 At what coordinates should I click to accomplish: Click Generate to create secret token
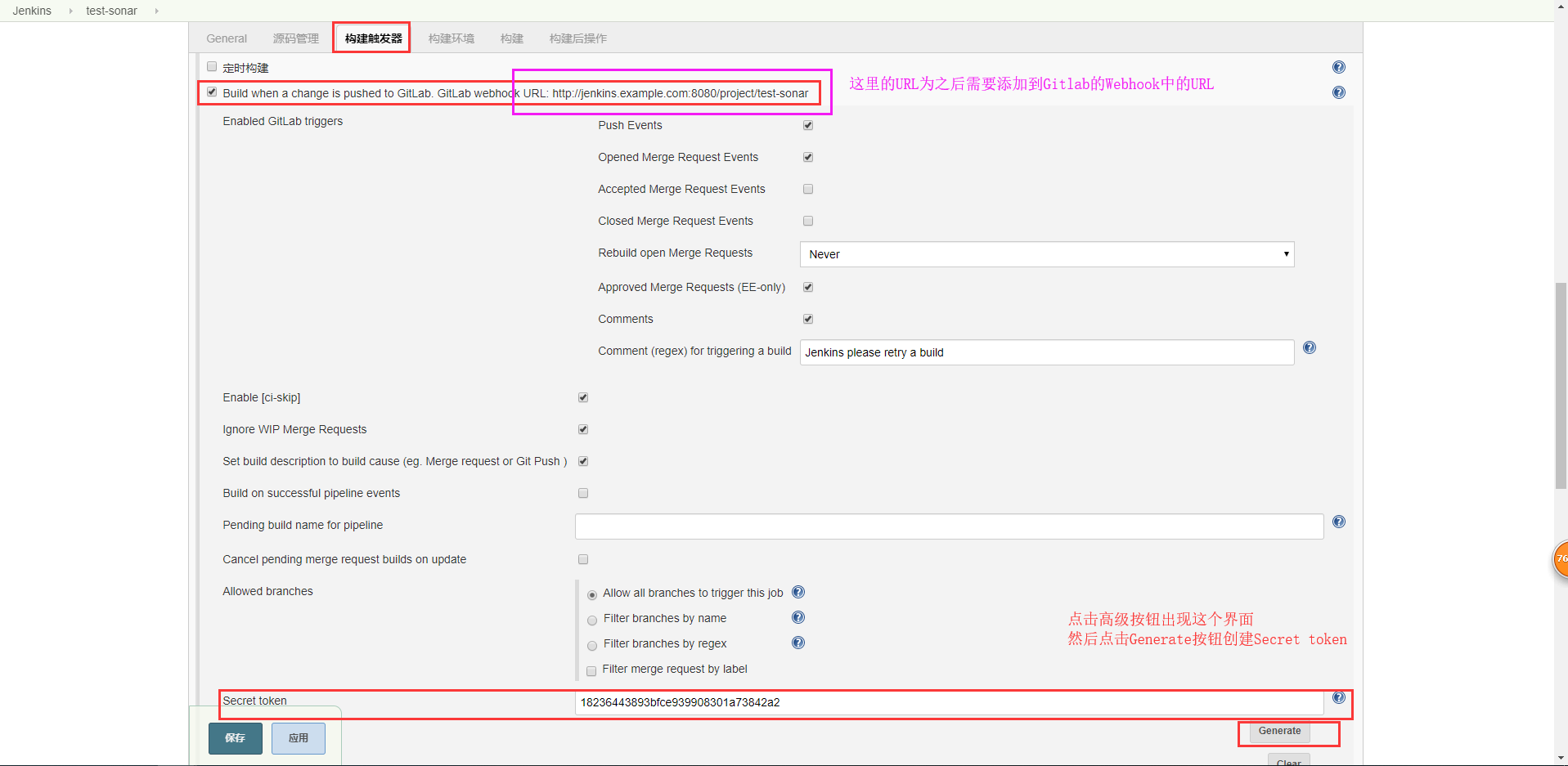pyautogui.click(x=1279, y=732)
